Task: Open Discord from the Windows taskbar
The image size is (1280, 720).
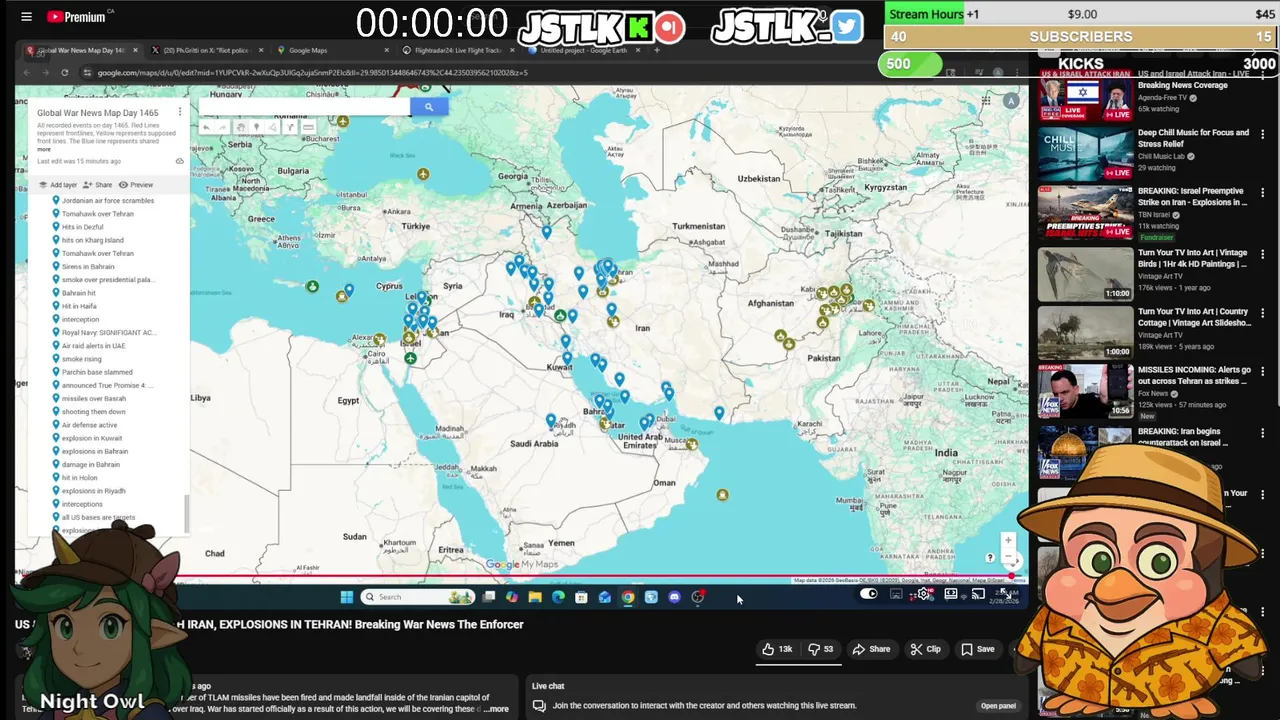Action: coord(674,597)
